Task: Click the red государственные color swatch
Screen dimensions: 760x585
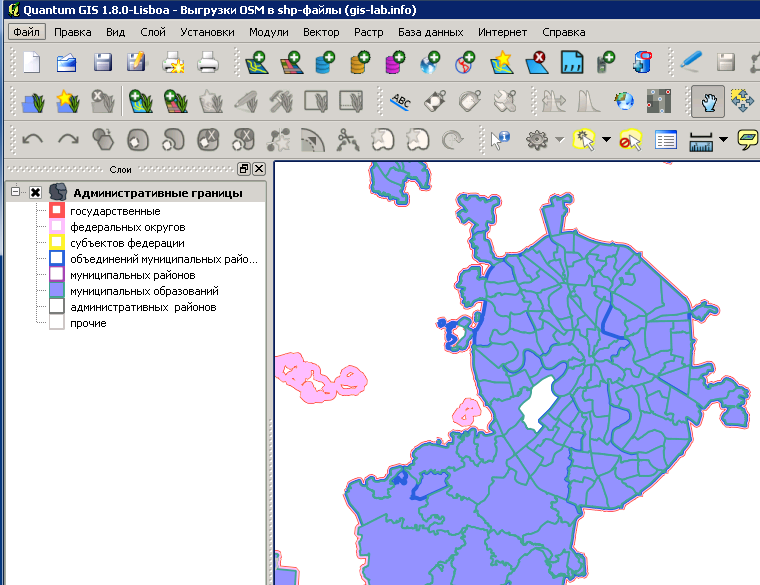Action: (57, 211)
